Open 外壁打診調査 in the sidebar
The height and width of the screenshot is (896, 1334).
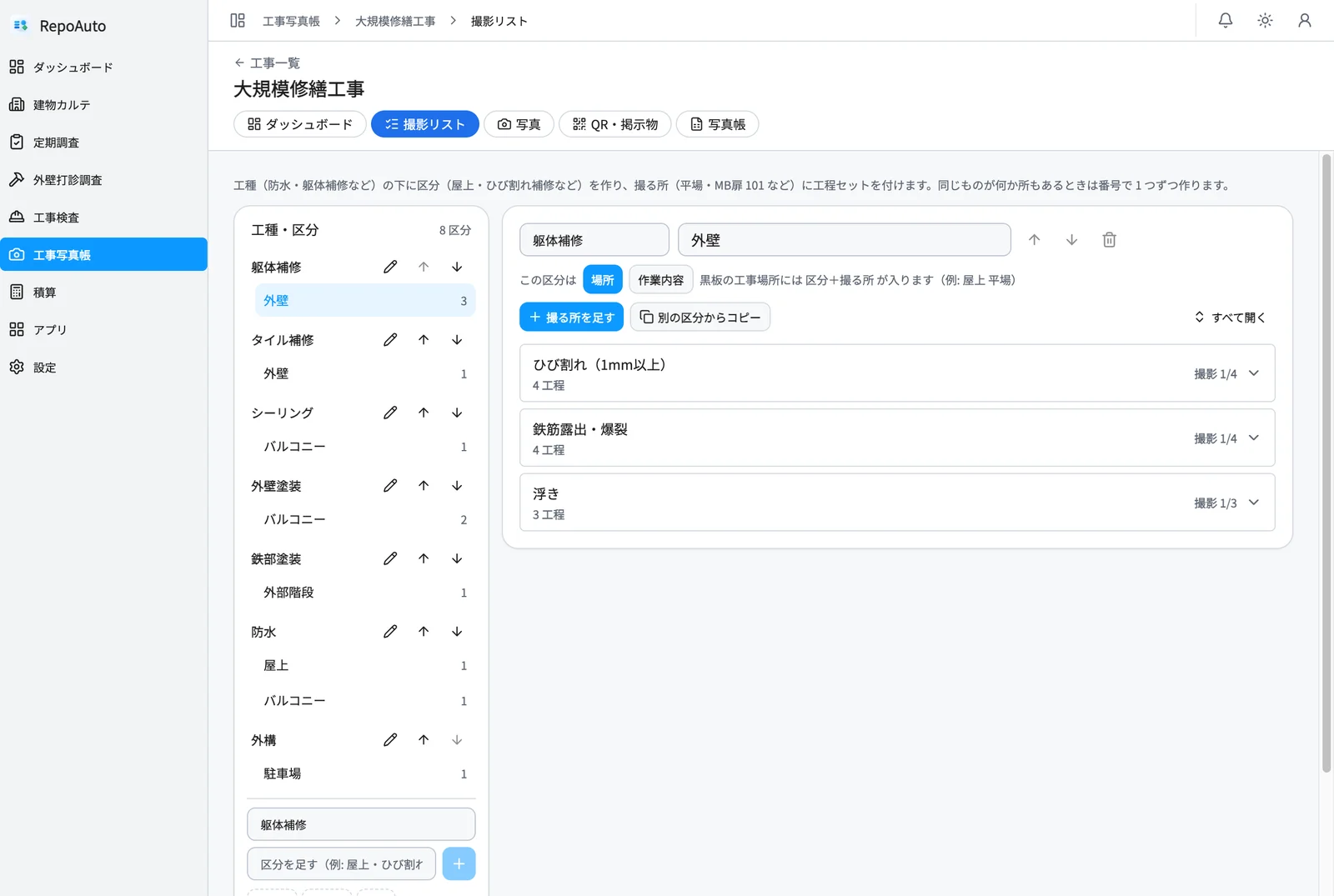(103, 180)
